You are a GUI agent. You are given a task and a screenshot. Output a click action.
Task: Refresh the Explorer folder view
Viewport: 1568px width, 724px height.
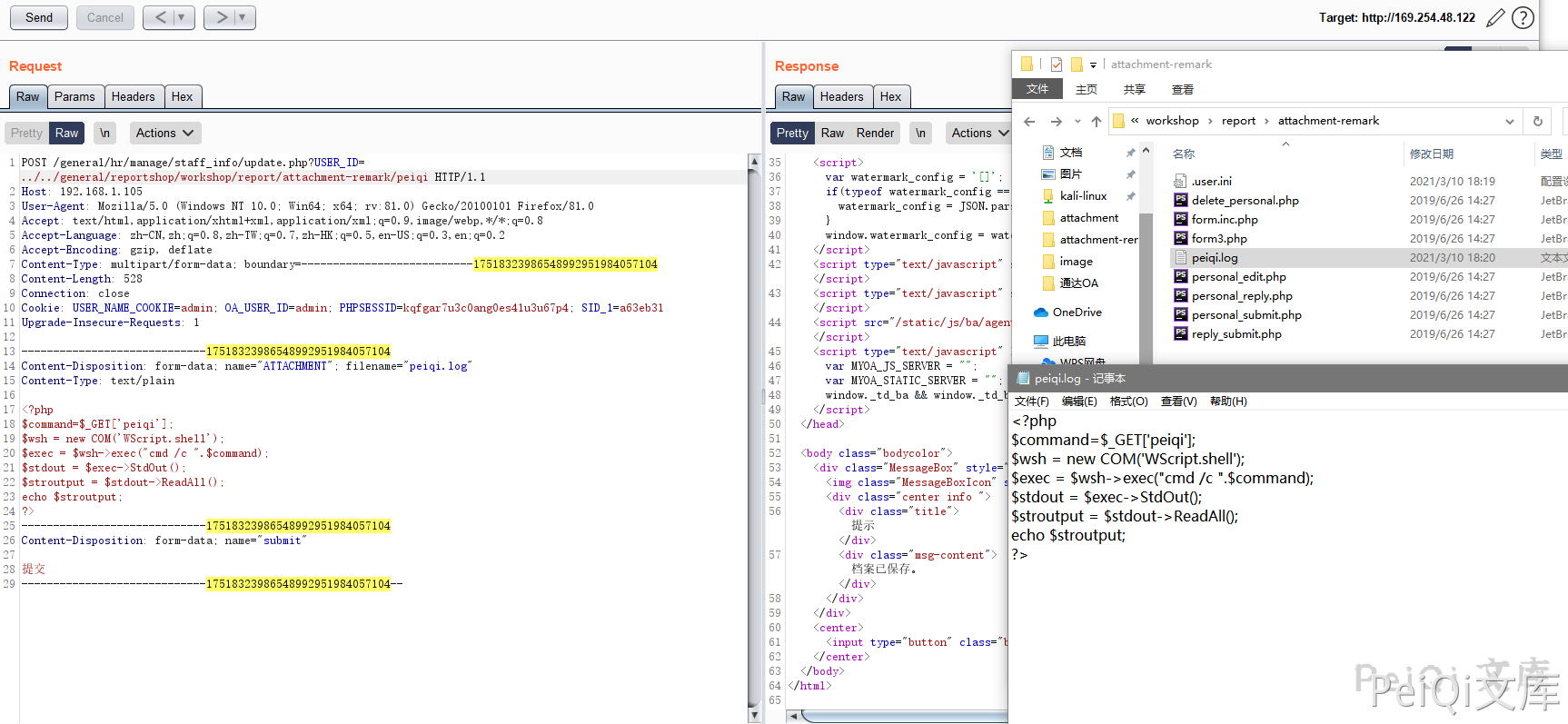[1538, 121]
